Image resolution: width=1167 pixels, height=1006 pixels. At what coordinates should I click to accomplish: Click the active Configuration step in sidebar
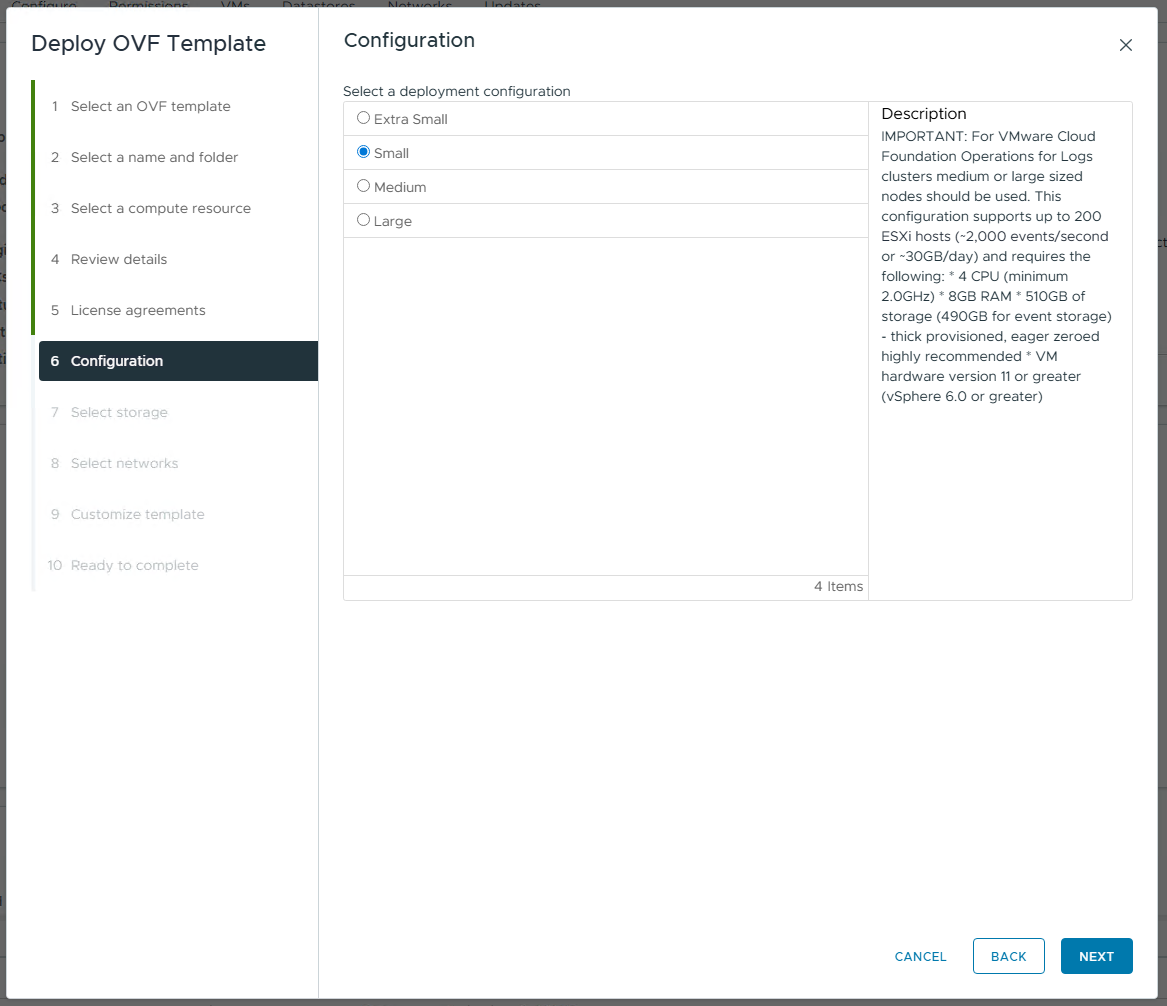[117, 361]
